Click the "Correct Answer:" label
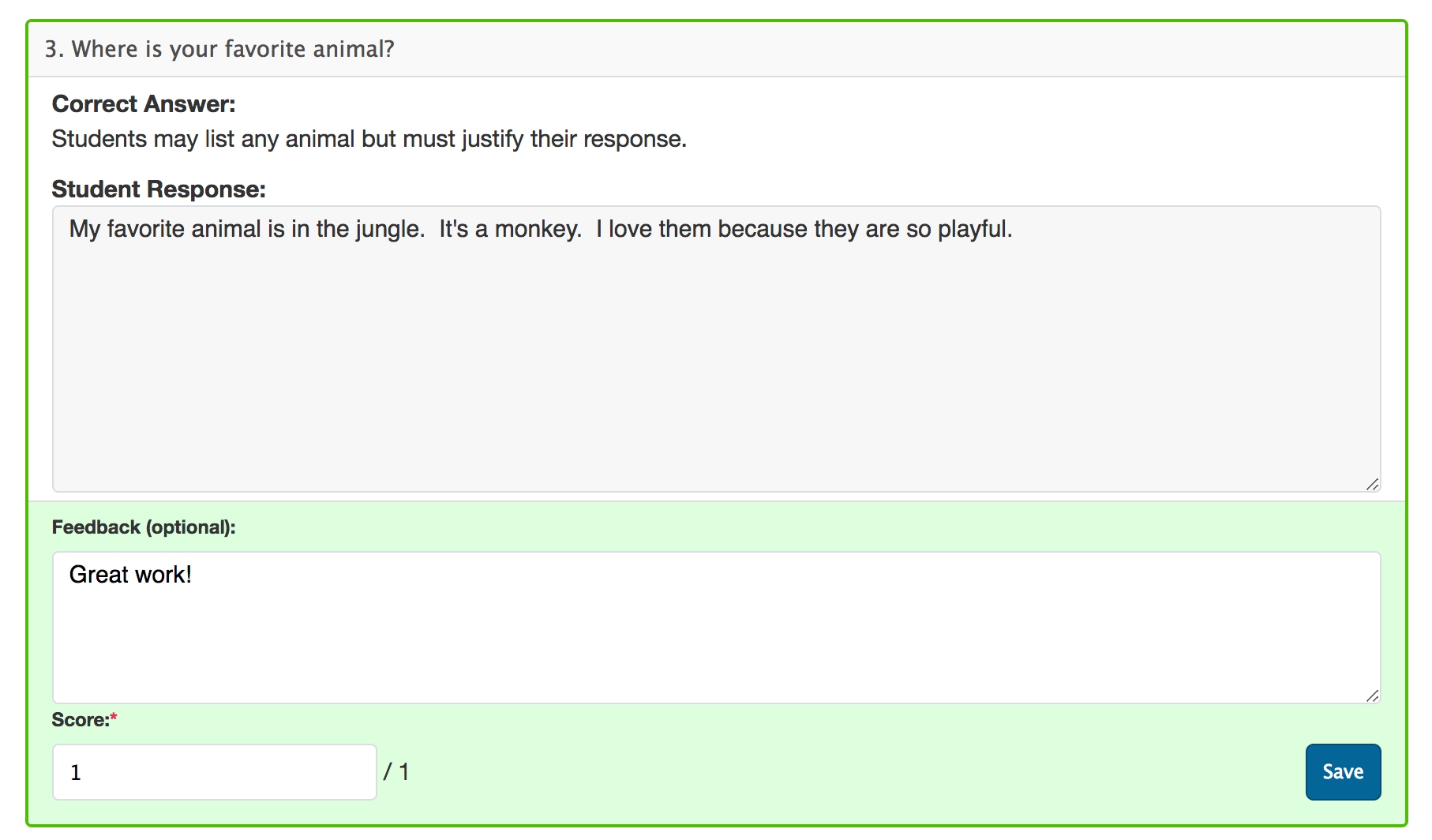Viewport: 1432px width, 840px height. 144,104
